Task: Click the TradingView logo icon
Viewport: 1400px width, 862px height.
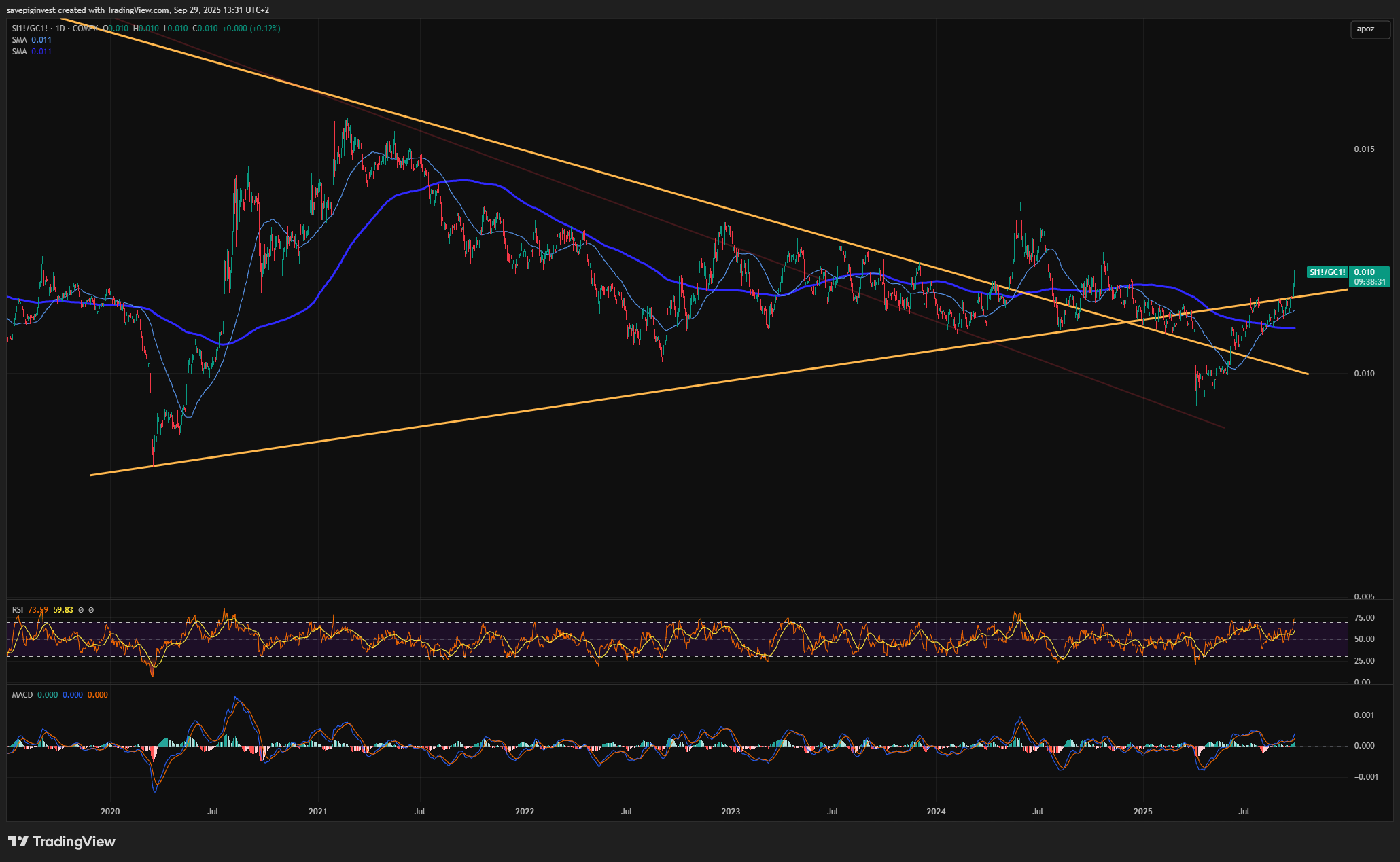Action: point(18,842)
